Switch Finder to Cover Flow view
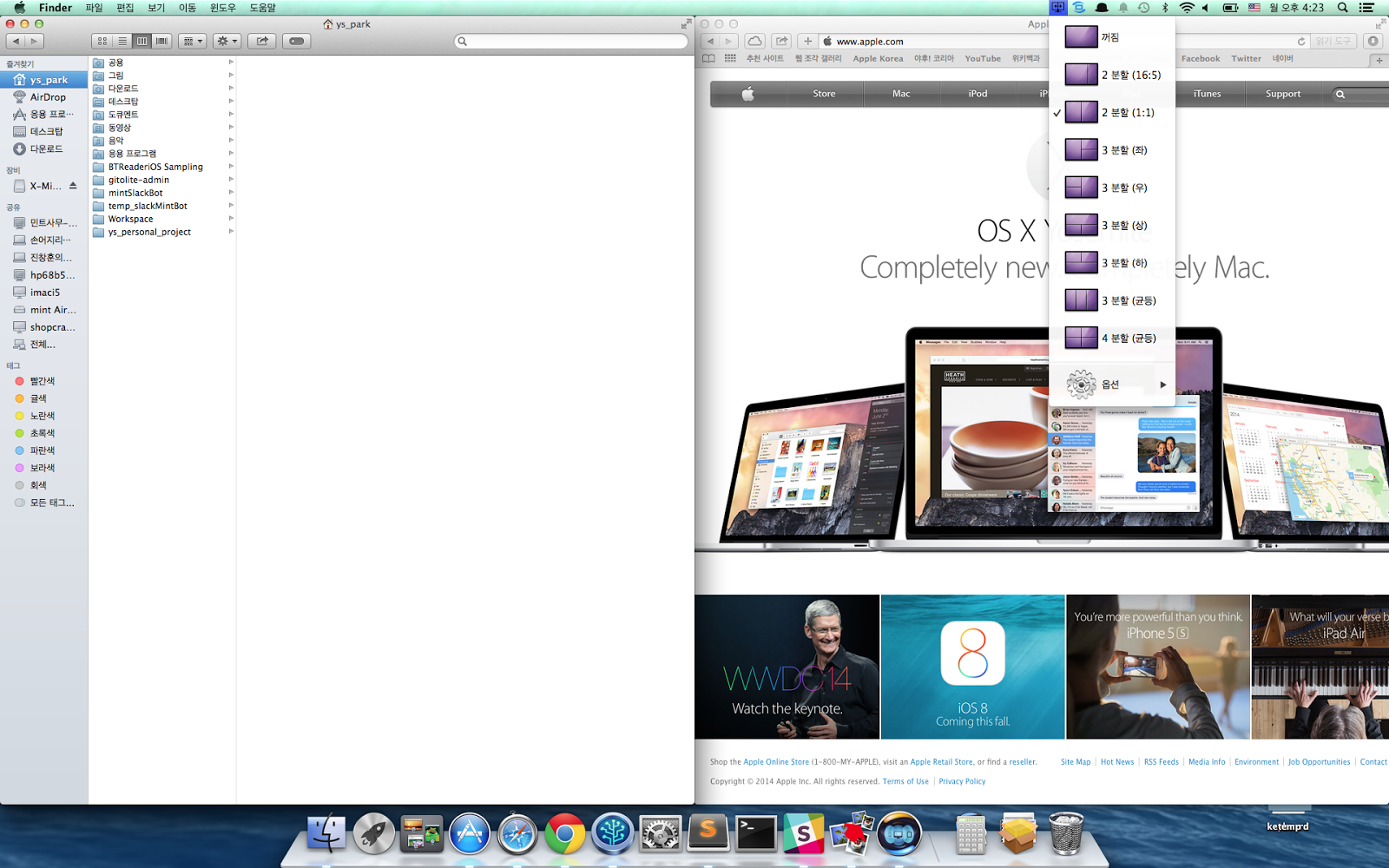The width and height of the screenshot is (1389, 868). pyautogui.click(x=161, y=41)
